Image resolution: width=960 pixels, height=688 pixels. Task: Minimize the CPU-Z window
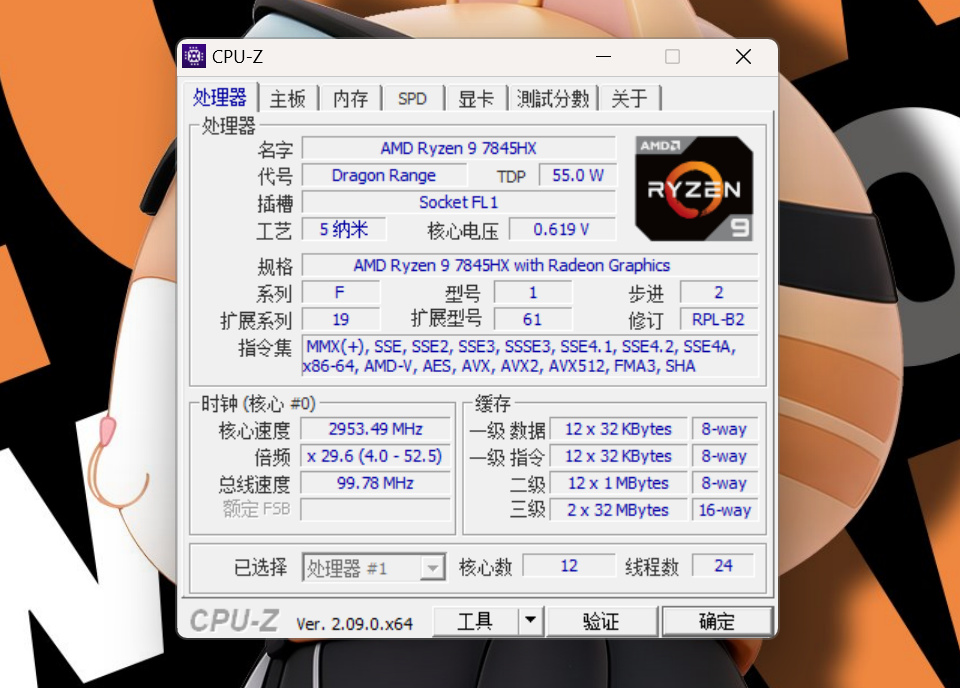pyautogui.click(x=604, y=57)
